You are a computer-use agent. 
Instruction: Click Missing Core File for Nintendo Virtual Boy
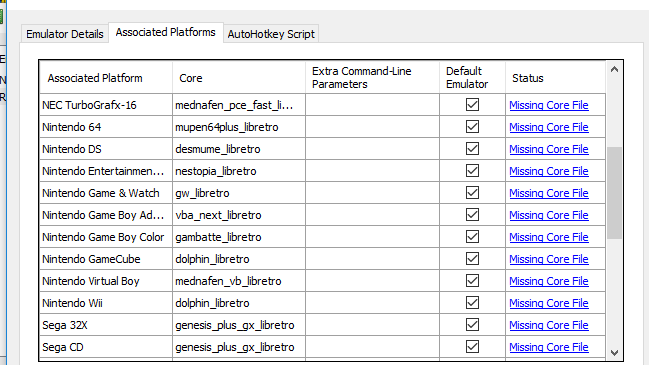tap(549, 281)
